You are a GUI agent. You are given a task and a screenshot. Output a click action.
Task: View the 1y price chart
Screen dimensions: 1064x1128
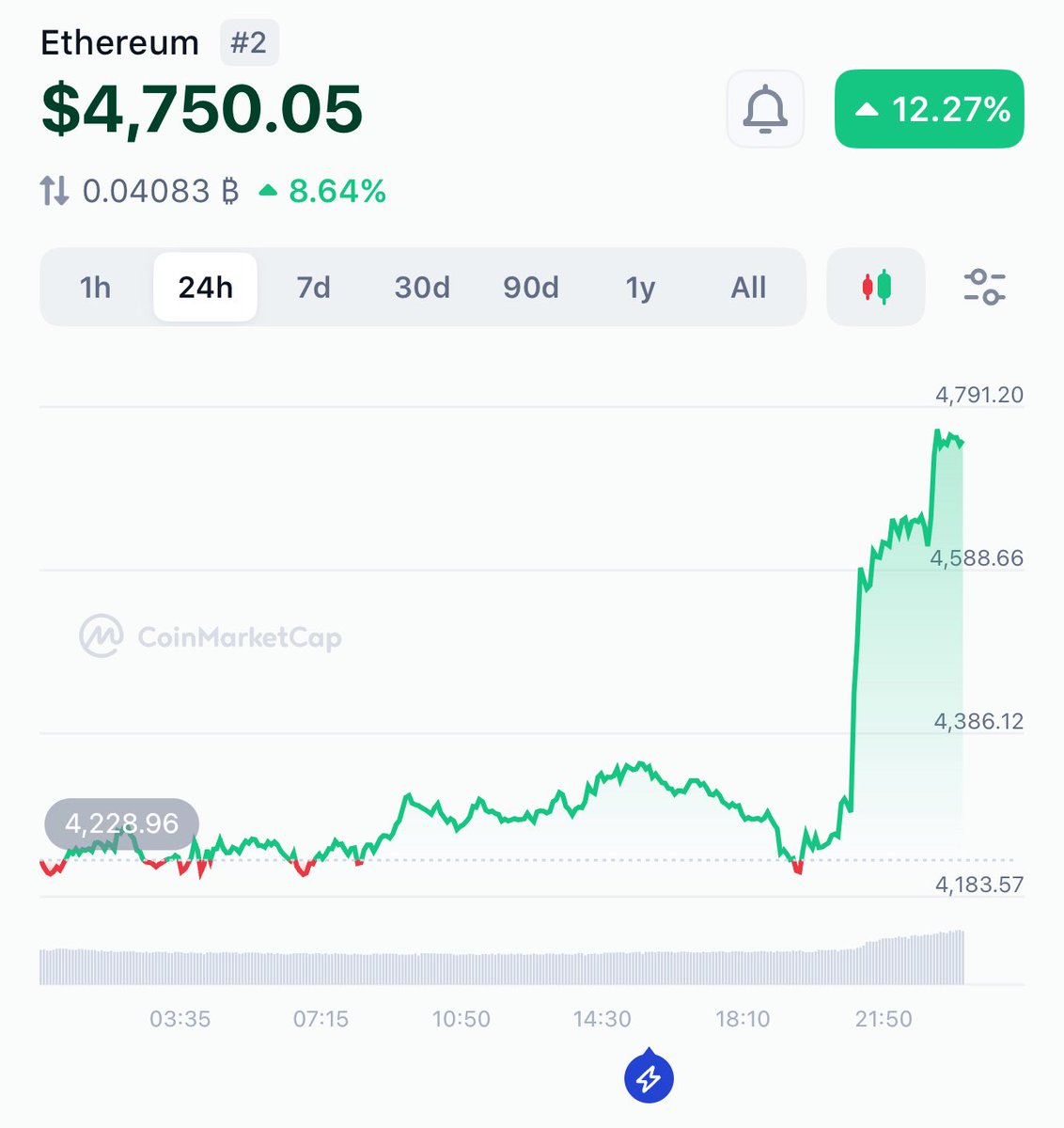tap(640, 287)
